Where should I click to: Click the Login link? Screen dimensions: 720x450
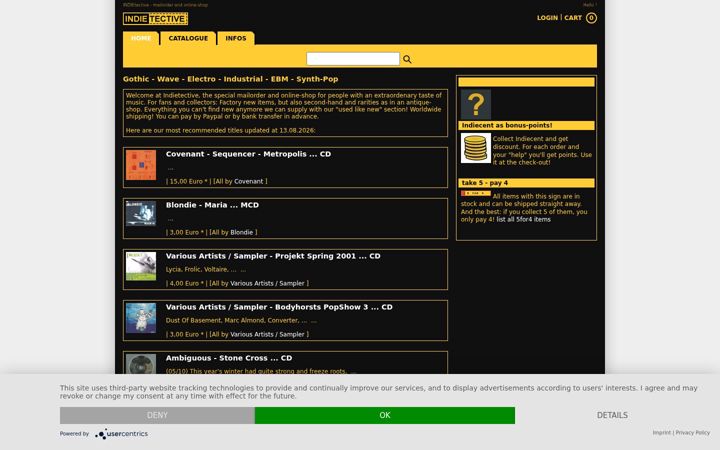click(x=547, y=18)
